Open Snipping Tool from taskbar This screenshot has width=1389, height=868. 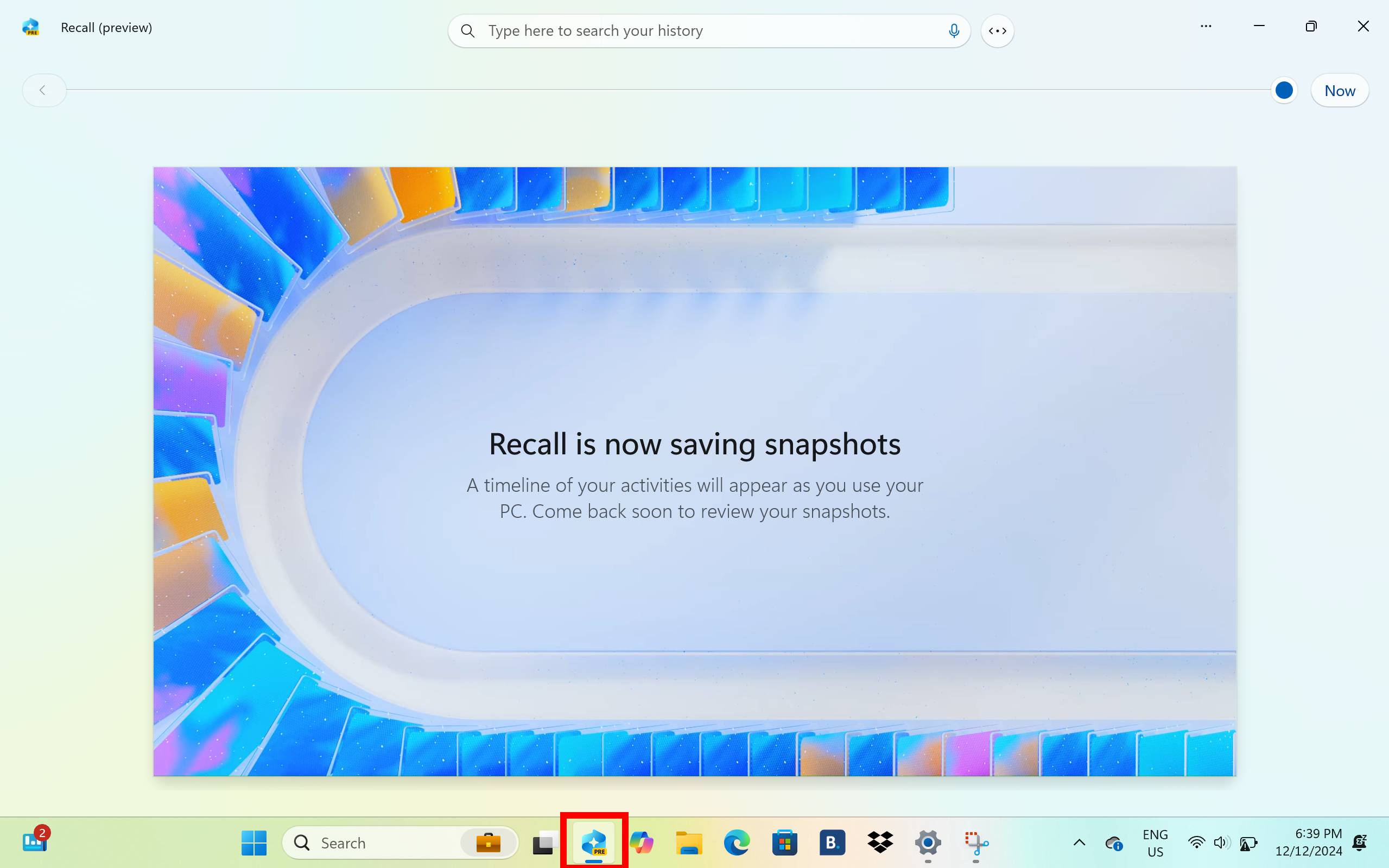click(x=976, y=842)
